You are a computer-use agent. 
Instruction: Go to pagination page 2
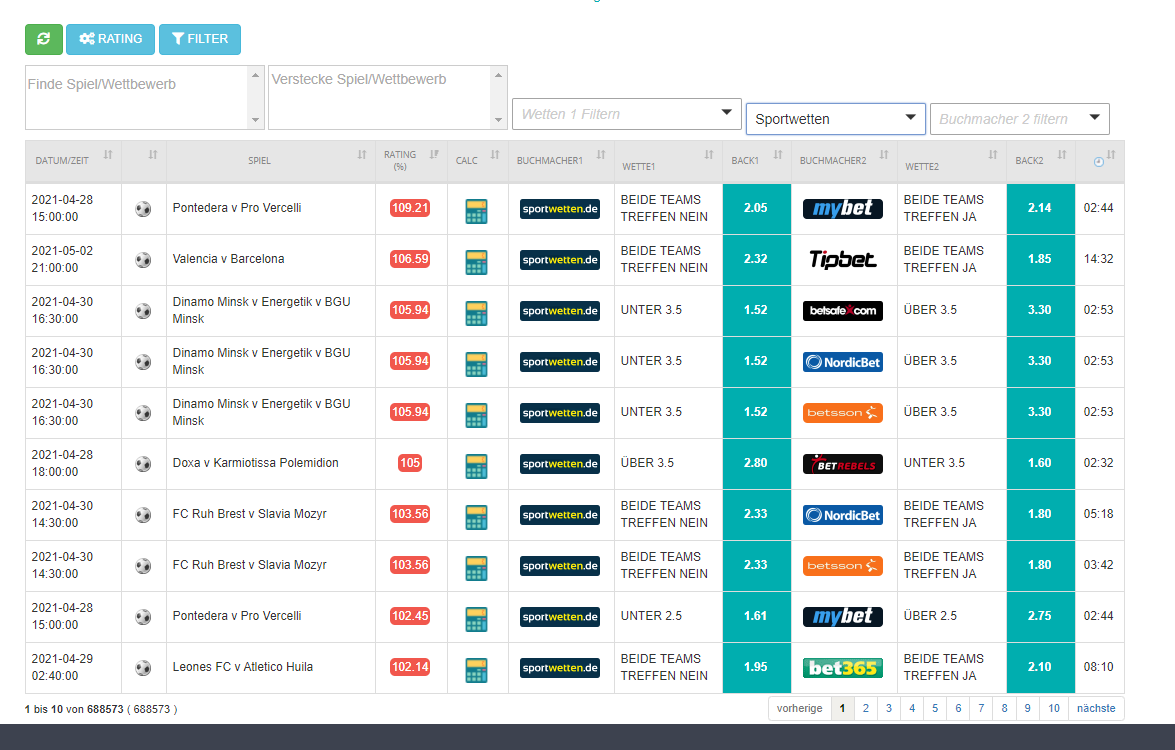[866, 708]
